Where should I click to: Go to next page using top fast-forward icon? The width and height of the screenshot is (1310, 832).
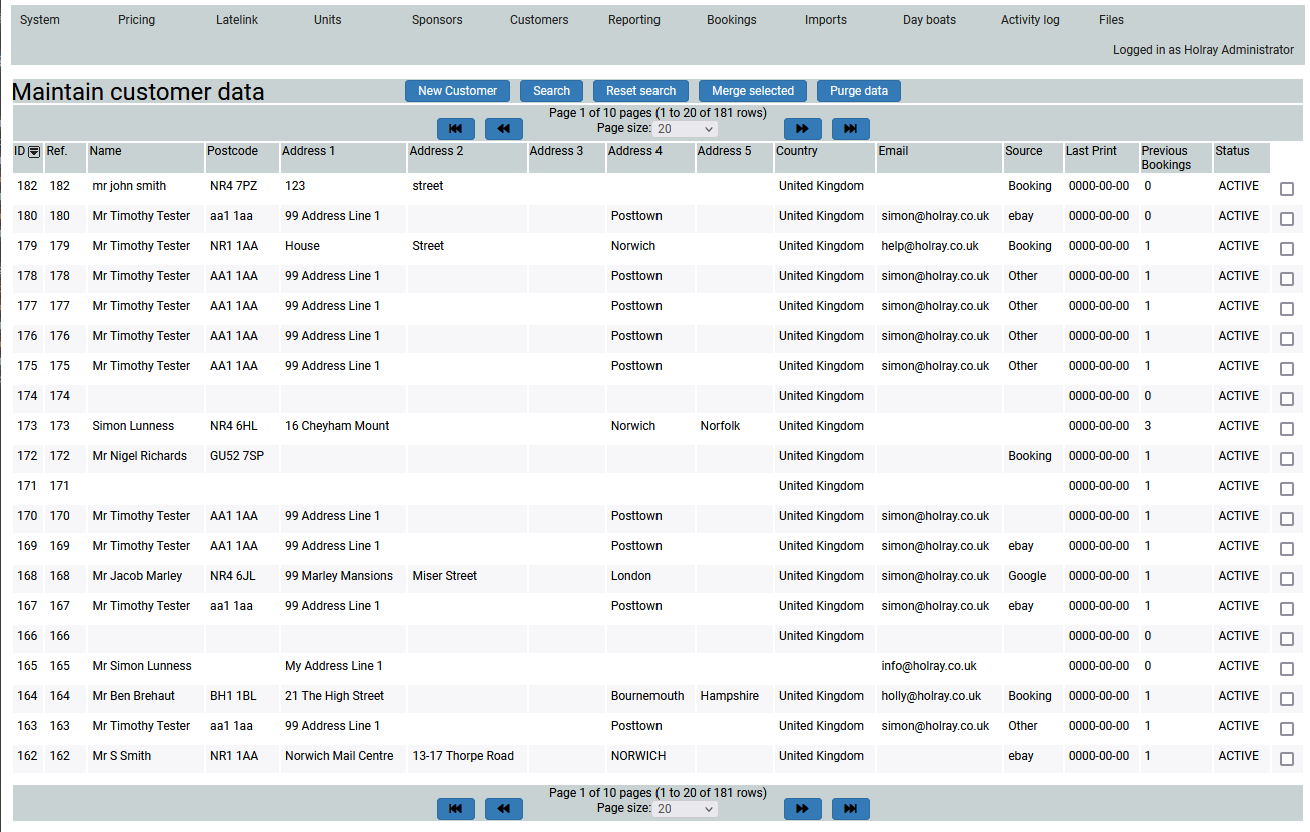point(803,129)
